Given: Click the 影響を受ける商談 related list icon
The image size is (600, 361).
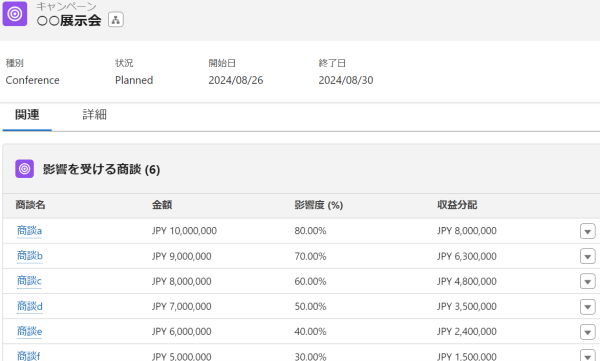Looking at the screenshot, I should coord(24,169).
